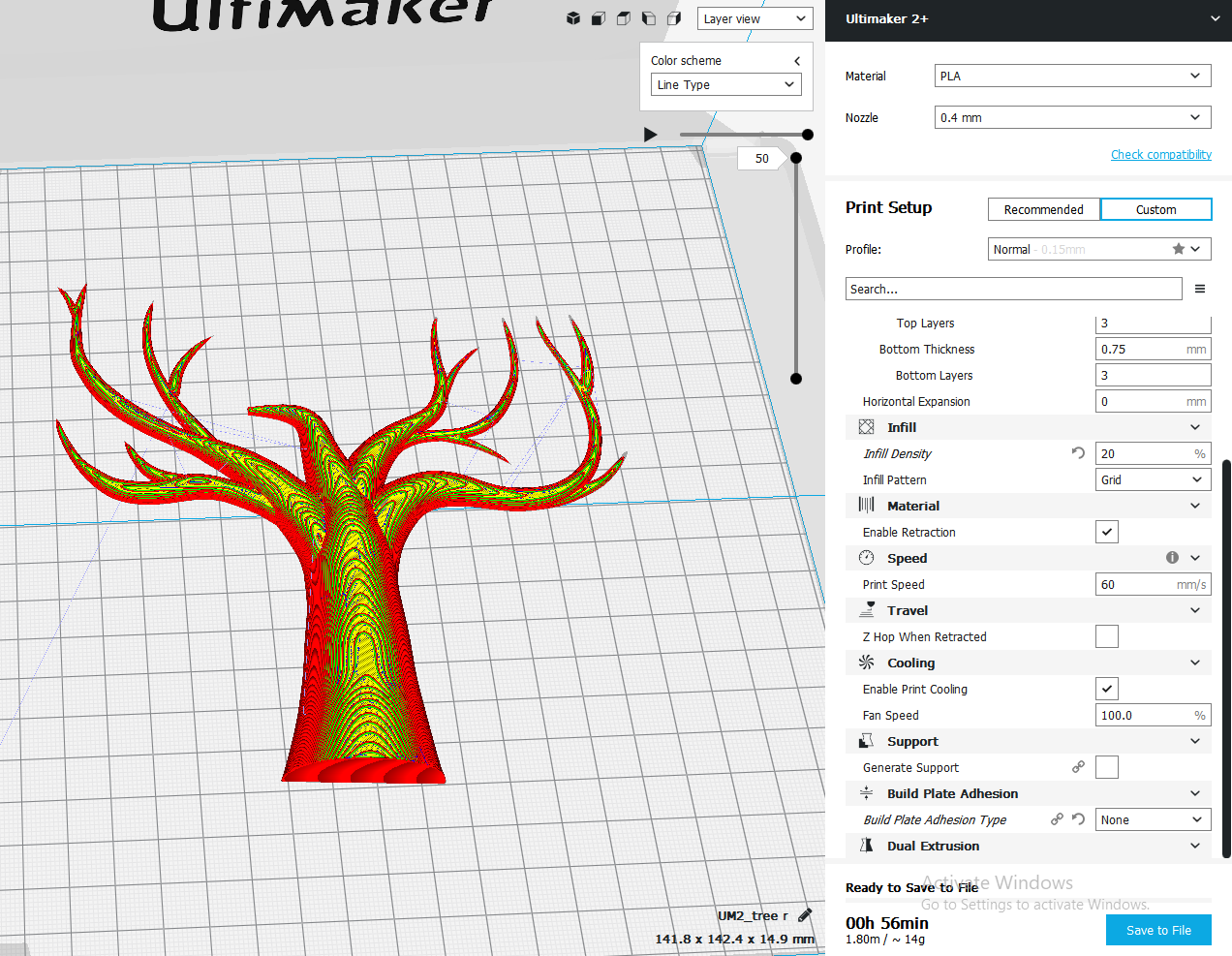Click the Build Plate Adhesion category icon

coord(866,792)
